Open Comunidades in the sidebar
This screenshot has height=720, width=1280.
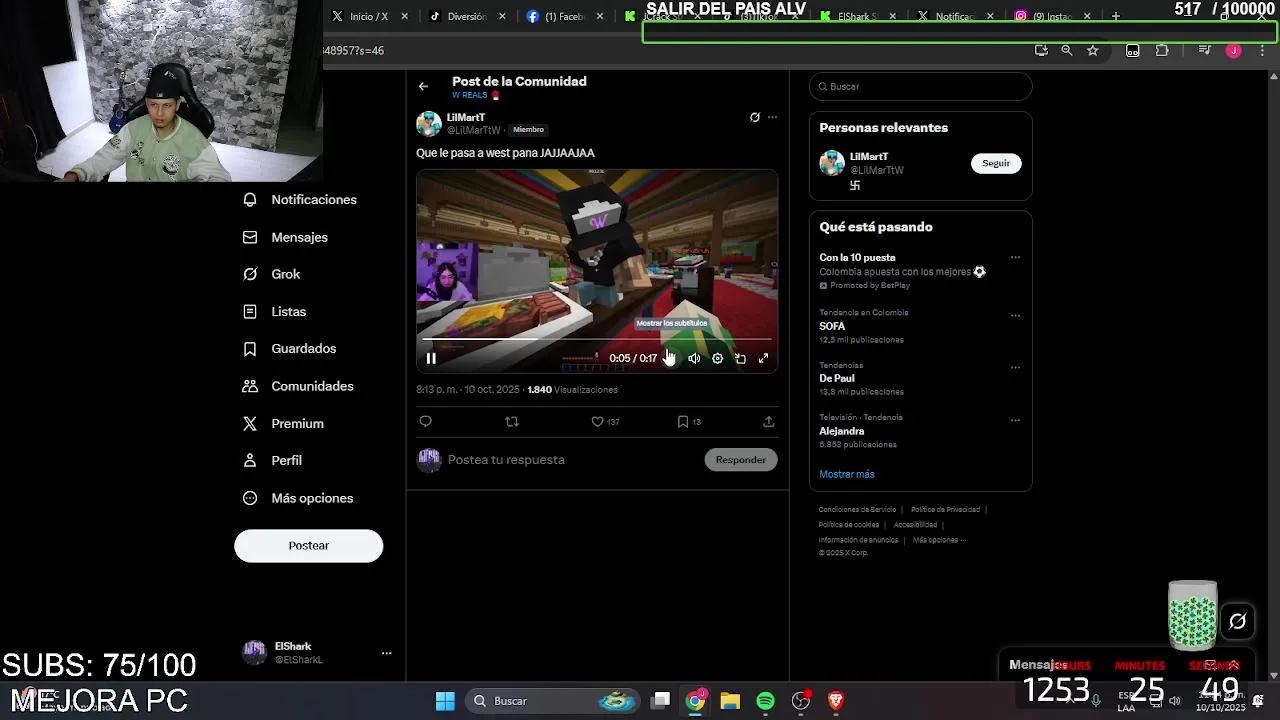click(x=298, y=386)
